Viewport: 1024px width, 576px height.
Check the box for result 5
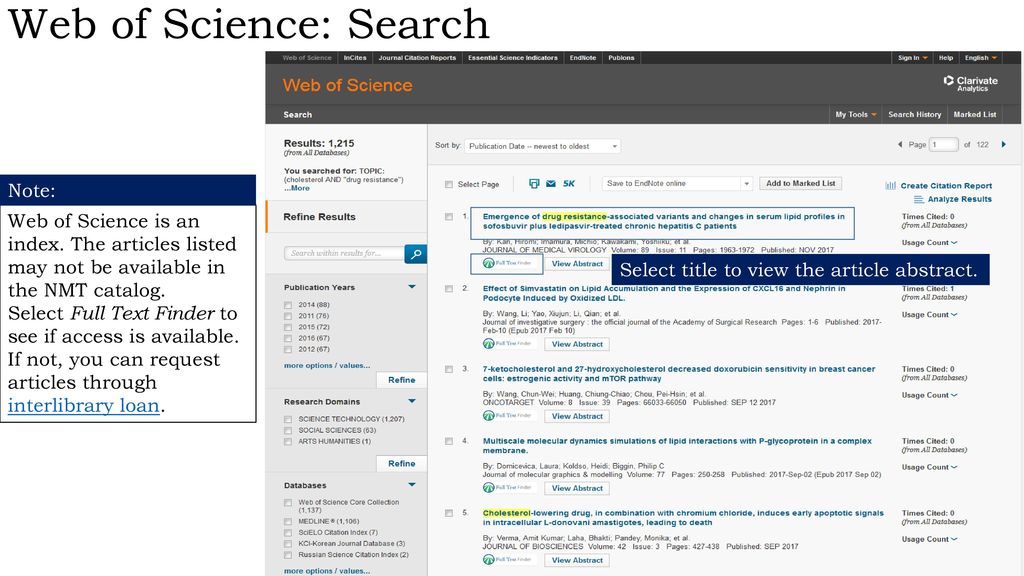click(x=449, y=513)
